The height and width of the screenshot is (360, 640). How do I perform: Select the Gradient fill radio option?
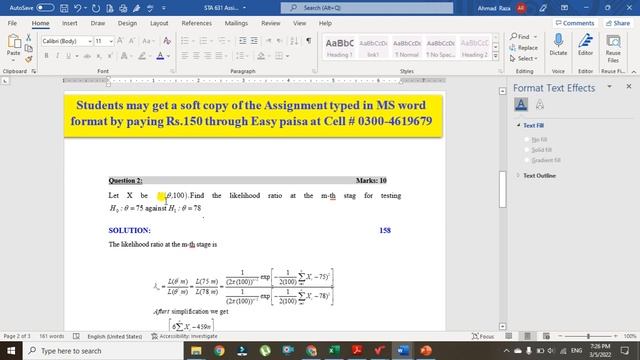pos(527,160)
